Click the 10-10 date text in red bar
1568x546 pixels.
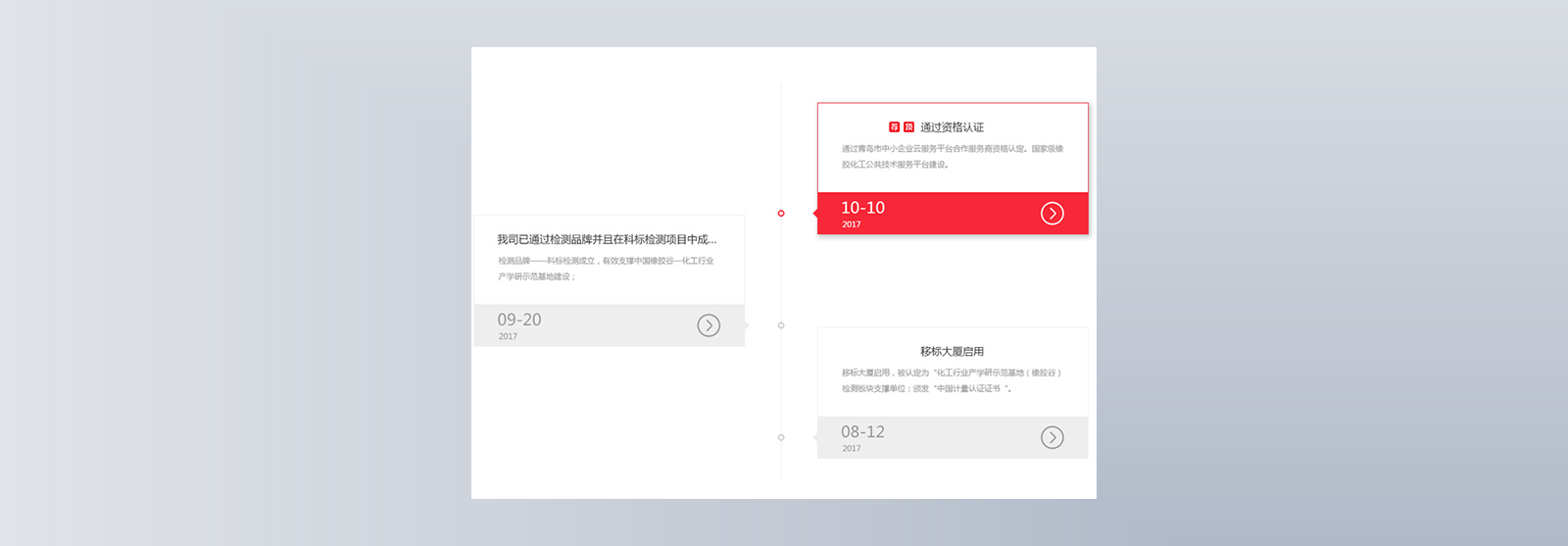coord(862,208)
